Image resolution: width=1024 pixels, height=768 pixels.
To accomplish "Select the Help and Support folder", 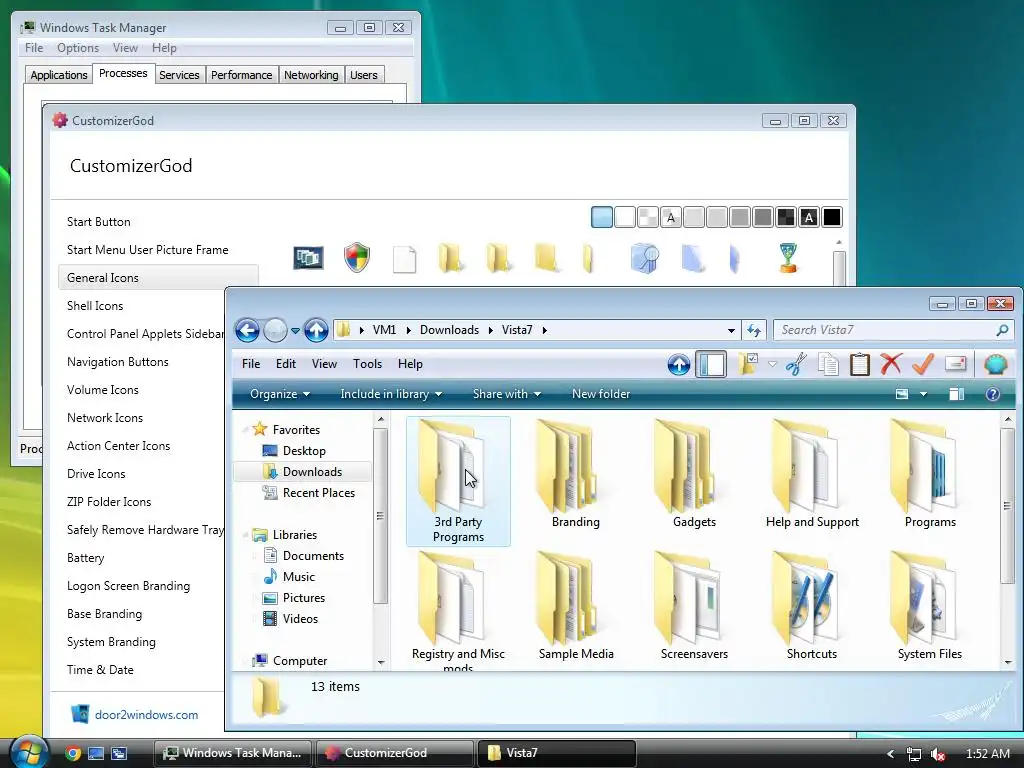I will [x=812, y=474].
